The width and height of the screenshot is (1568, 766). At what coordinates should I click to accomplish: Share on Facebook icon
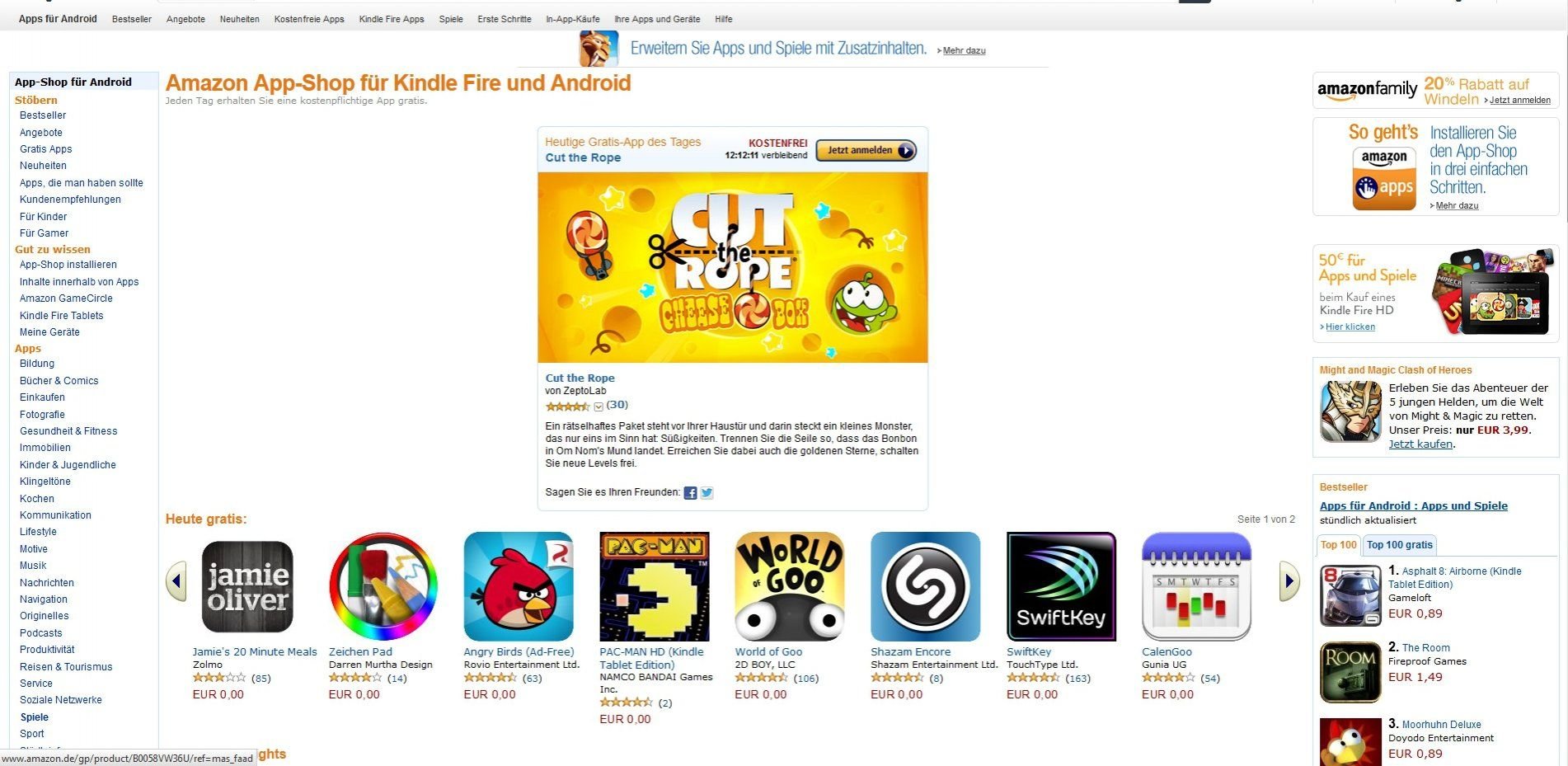tap(691, 493)
